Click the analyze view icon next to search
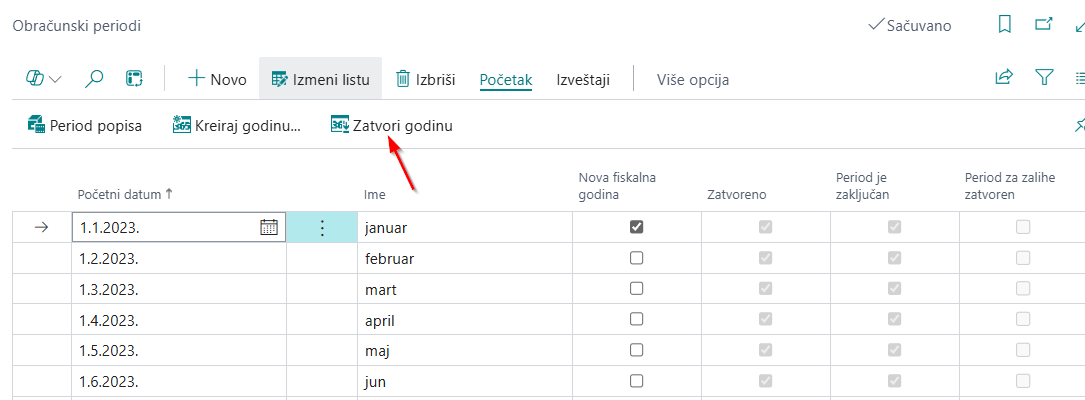 tap(134, 79)
